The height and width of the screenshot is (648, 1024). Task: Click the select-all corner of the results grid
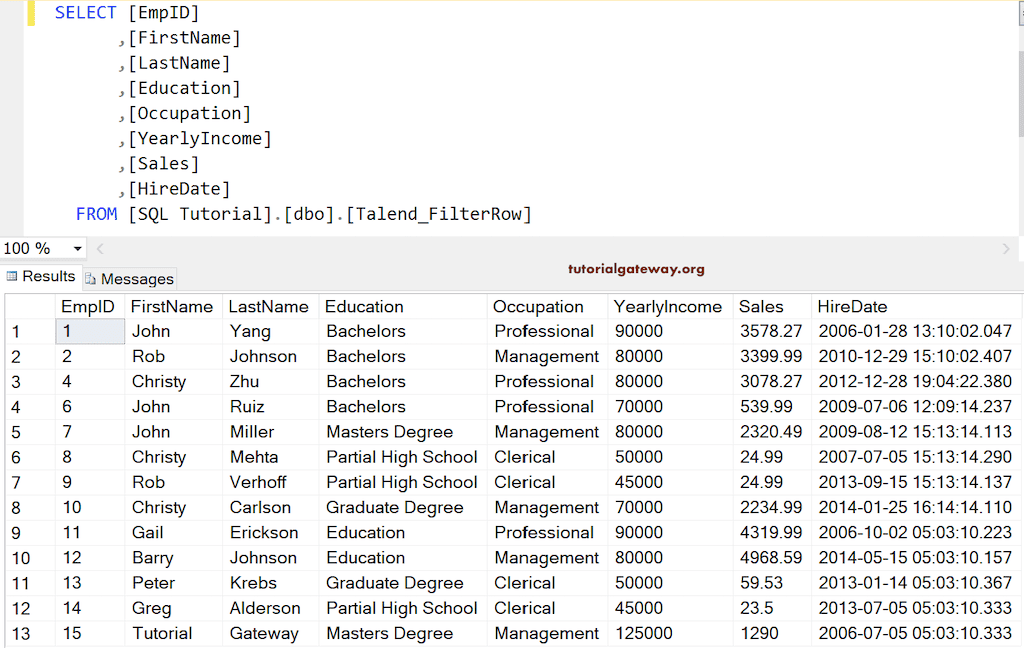[28, 306]
